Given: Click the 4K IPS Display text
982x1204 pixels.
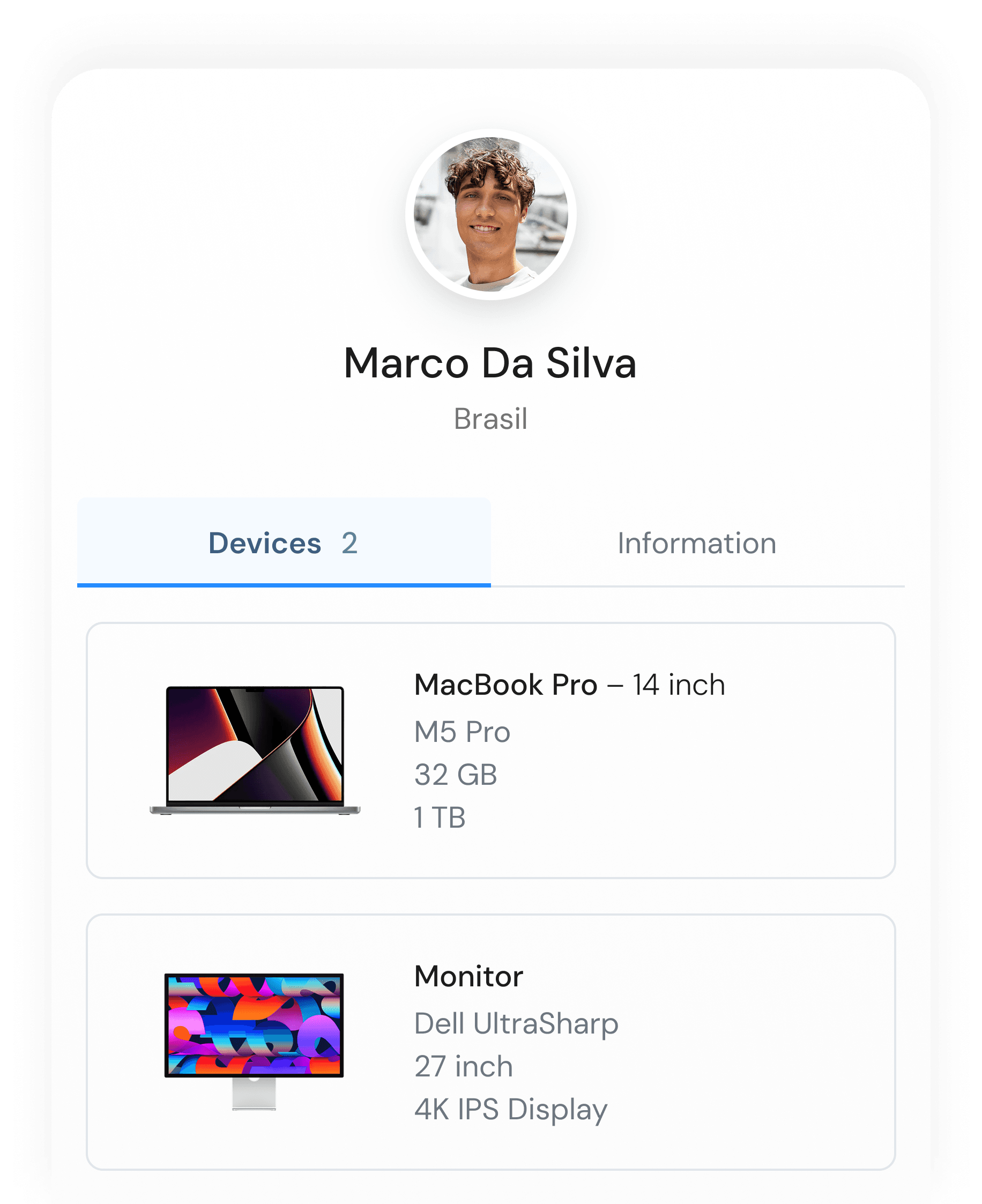Looking at the screenshot, I should 511,1110.
